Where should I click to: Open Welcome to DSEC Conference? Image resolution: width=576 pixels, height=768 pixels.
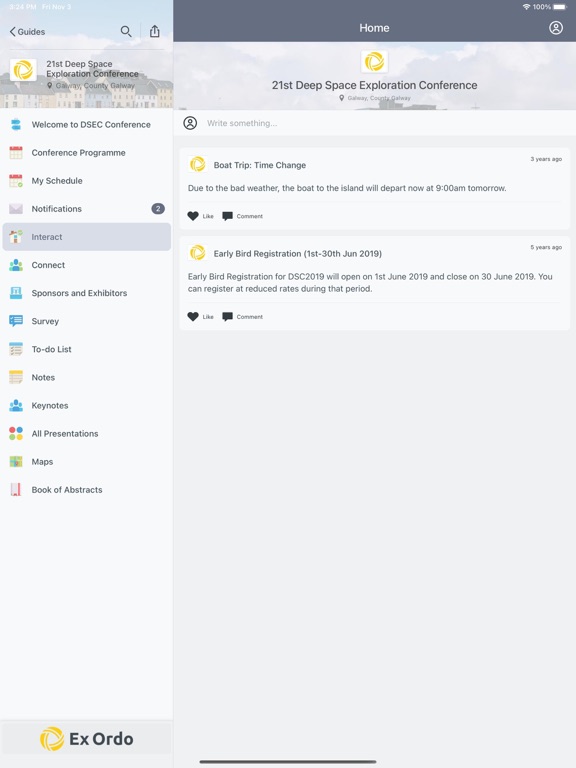coord(87,124)
